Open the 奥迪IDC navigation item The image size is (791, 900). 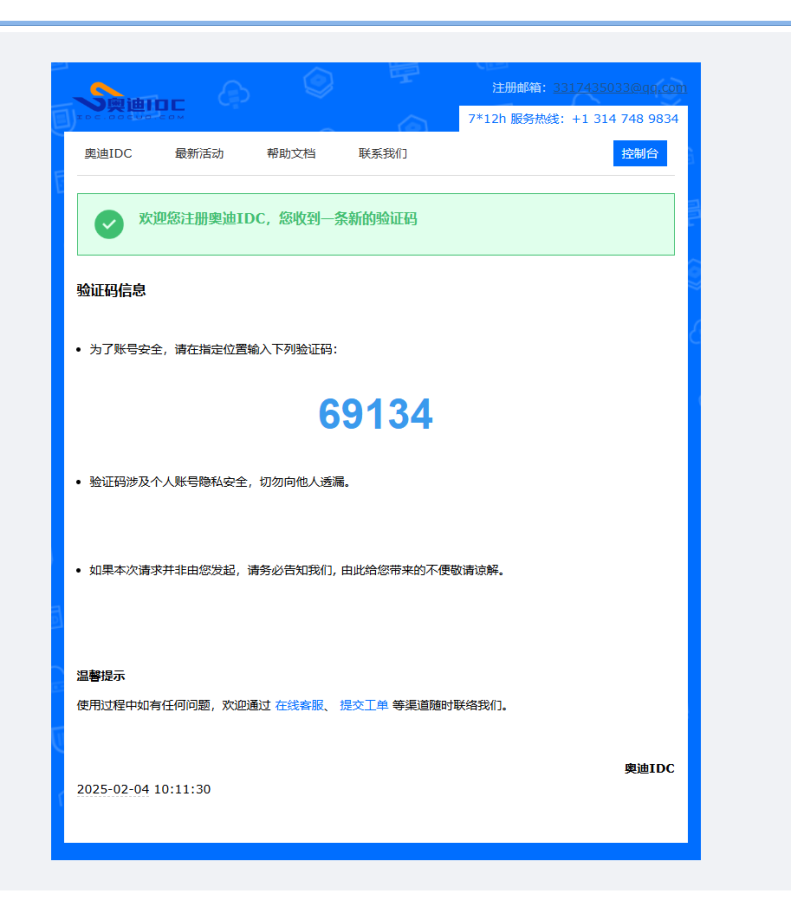[x=108, y=154]
